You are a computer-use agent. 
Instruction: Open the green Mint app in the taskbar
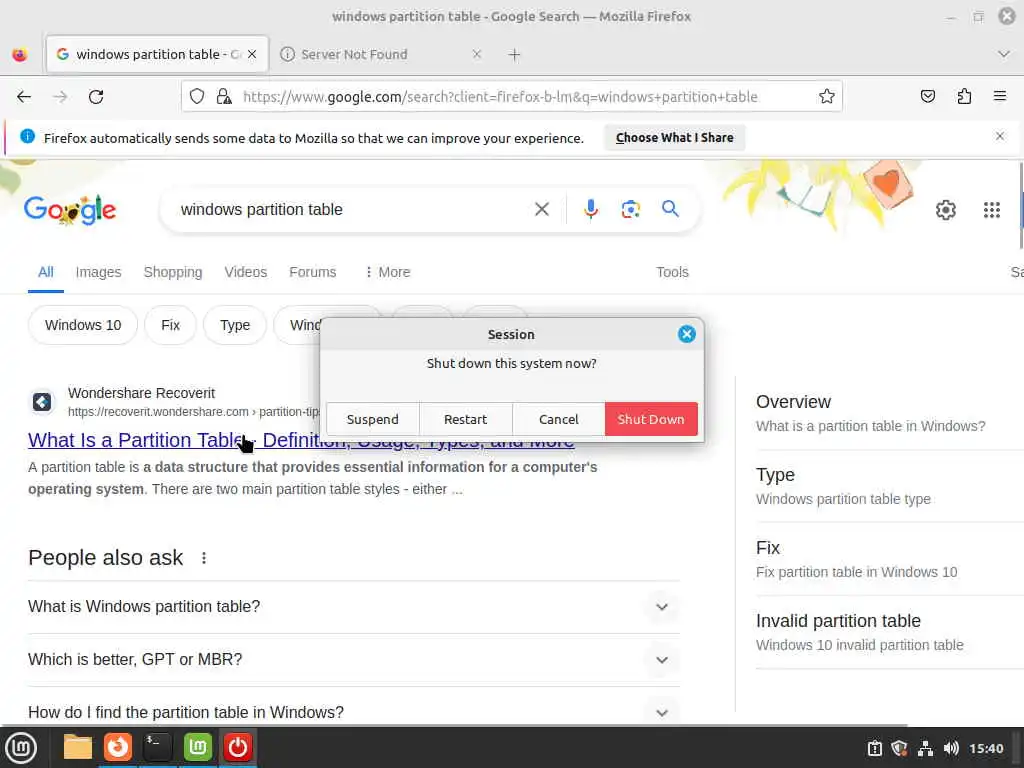coord(198,747)
